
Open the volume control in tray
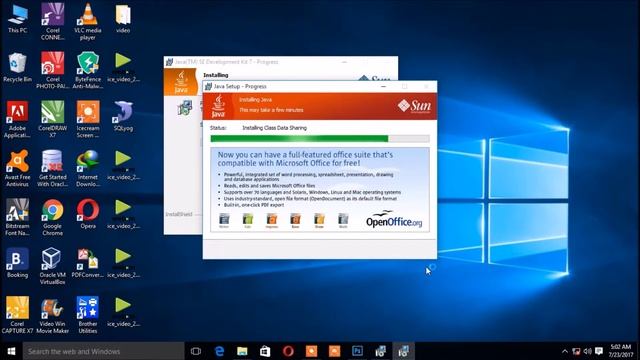587,351
